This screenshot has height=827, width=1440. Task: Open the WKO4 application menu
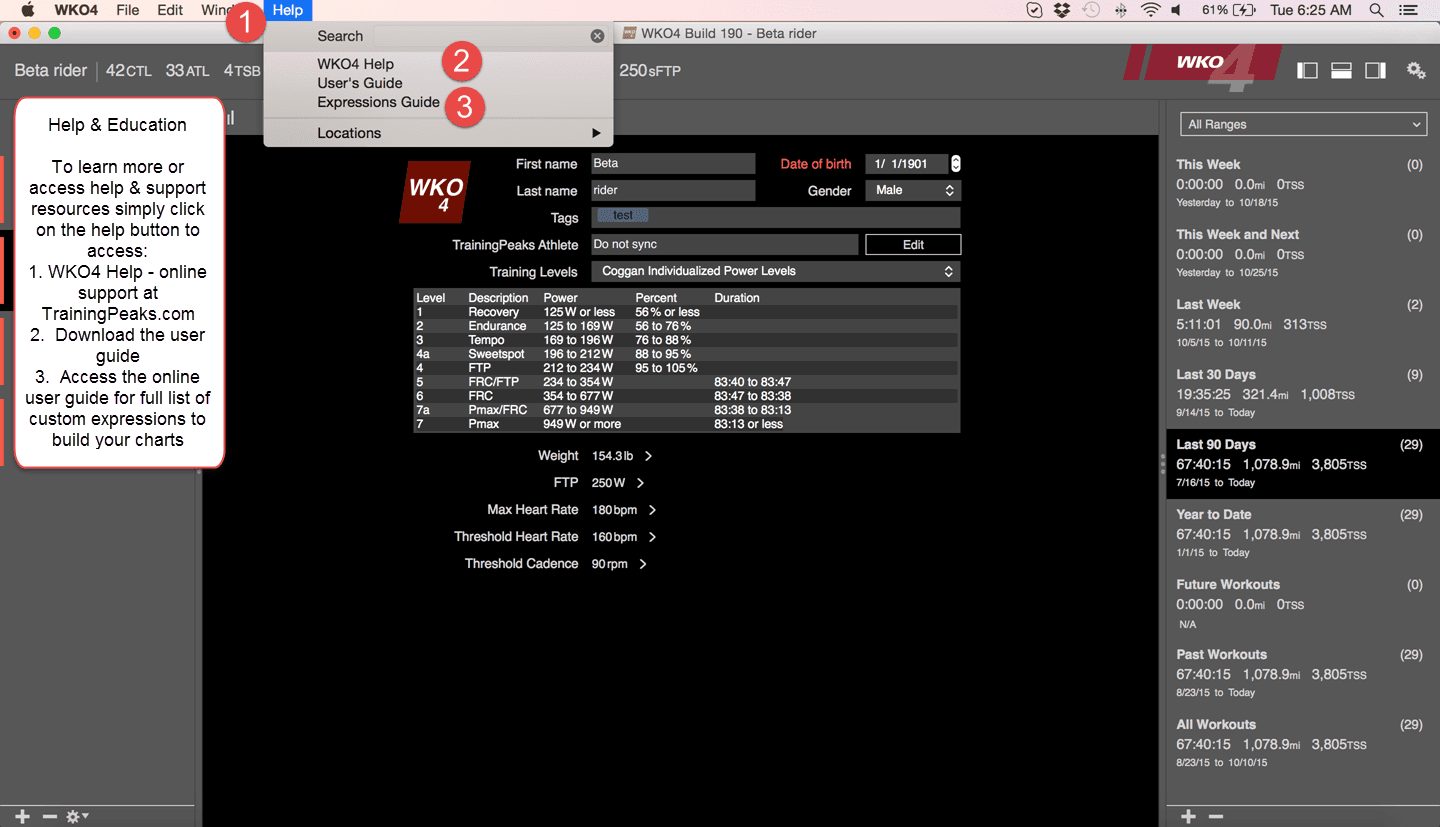coord(76,10)
